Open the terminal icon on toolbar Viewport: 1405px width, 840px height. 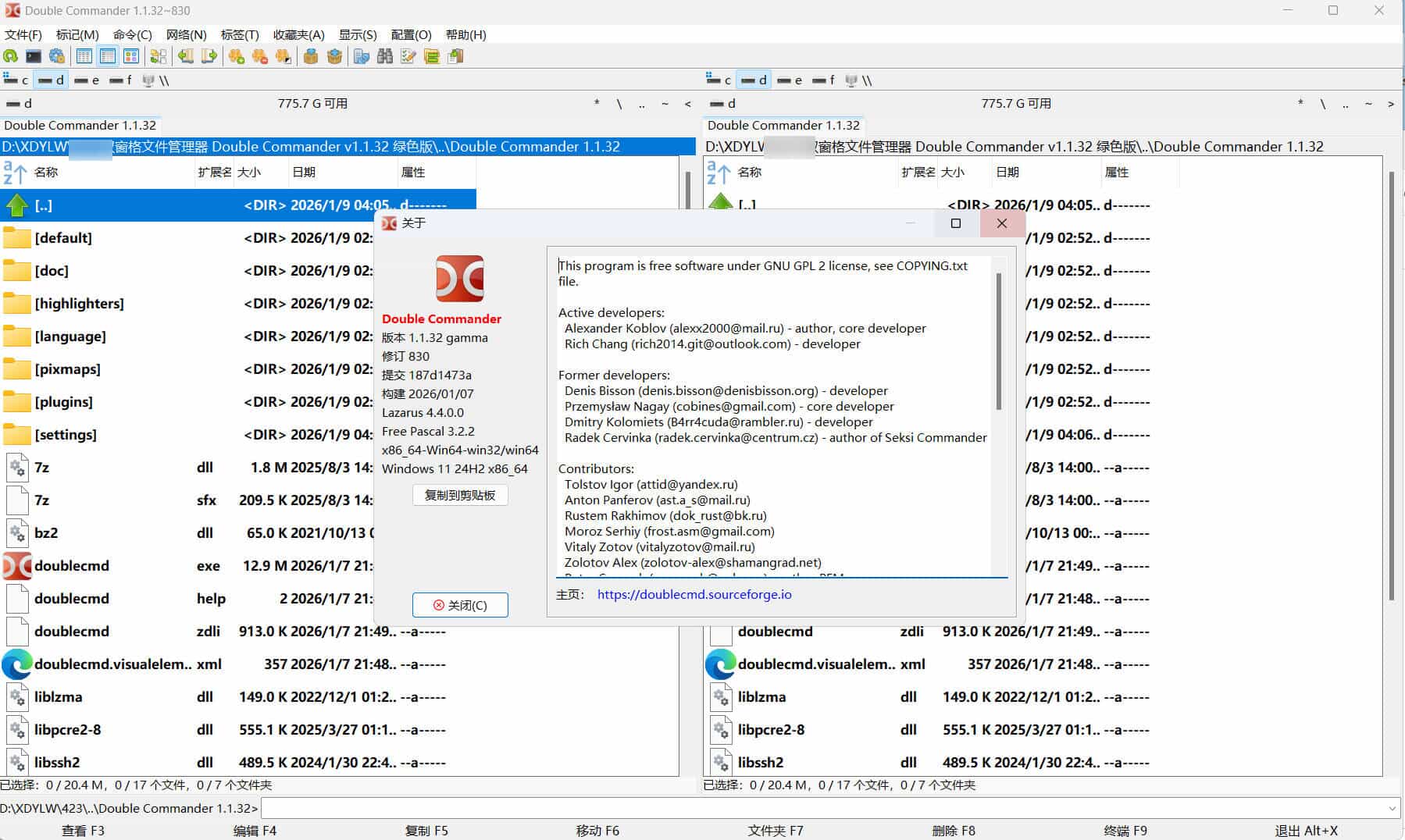(34, 56)
